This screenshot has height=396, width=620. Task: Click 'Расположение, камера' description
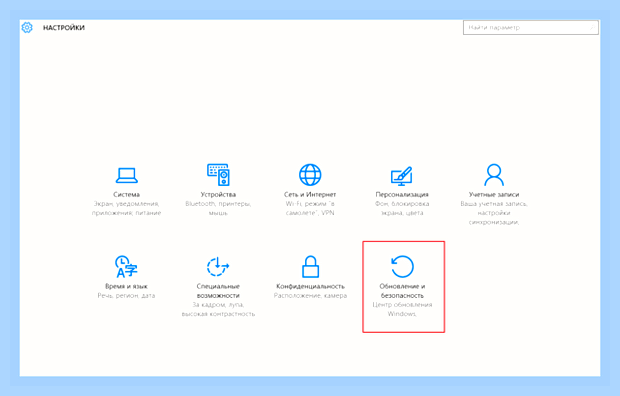310,296
